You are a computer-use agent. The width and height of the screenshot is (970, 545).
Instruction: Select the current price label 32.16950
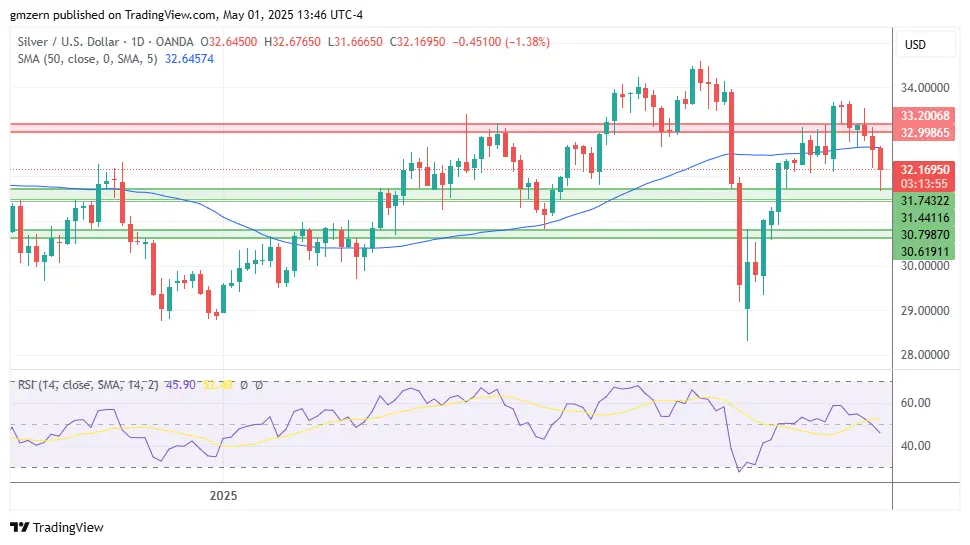tap(924, 170)
